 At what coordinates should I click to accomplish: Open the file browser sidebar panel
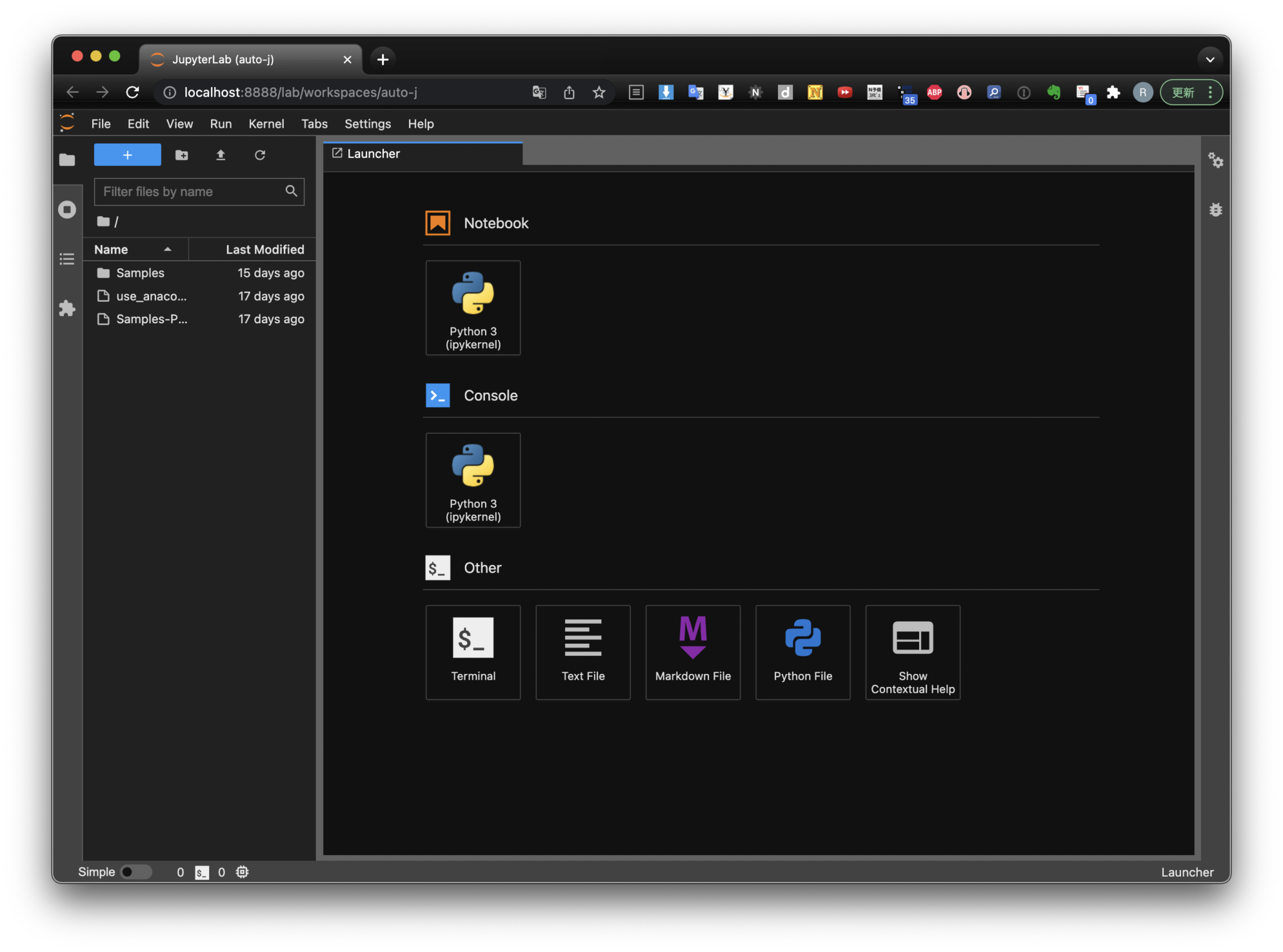[66, 160]
